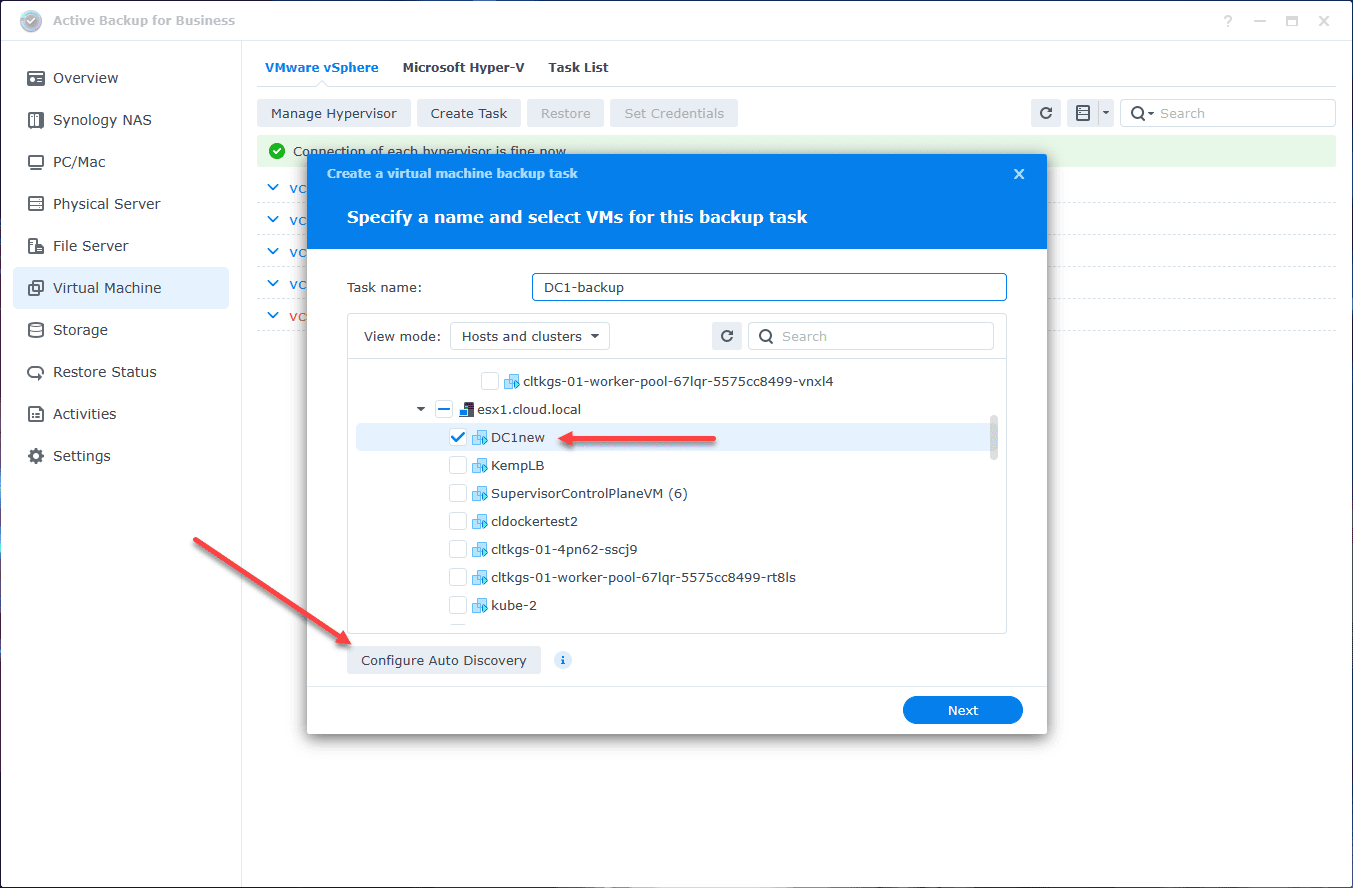The width and height of the screenshot is (1353, 888).
Task: Open Storage in the sidebar
Action: (121, 330)
